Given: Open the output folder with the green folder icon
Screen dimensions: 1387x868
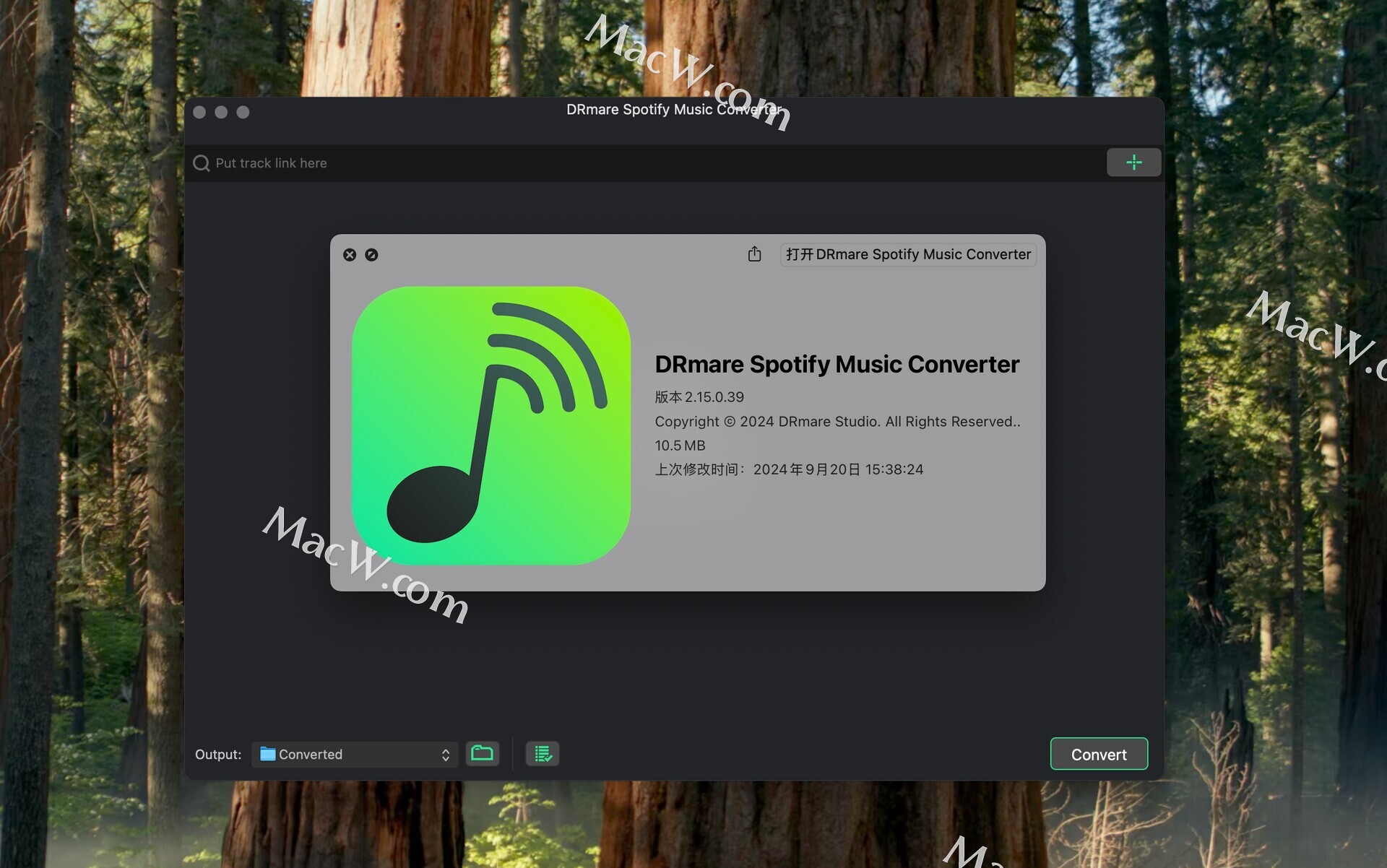Looking at the screenshot, I should (x=482, y=754).
